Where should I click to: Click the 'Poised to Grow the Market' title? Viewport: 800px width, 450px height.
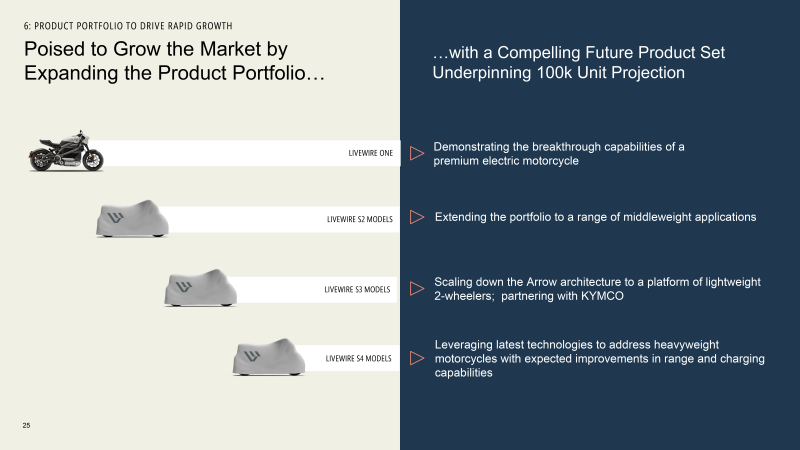(175, 62)
